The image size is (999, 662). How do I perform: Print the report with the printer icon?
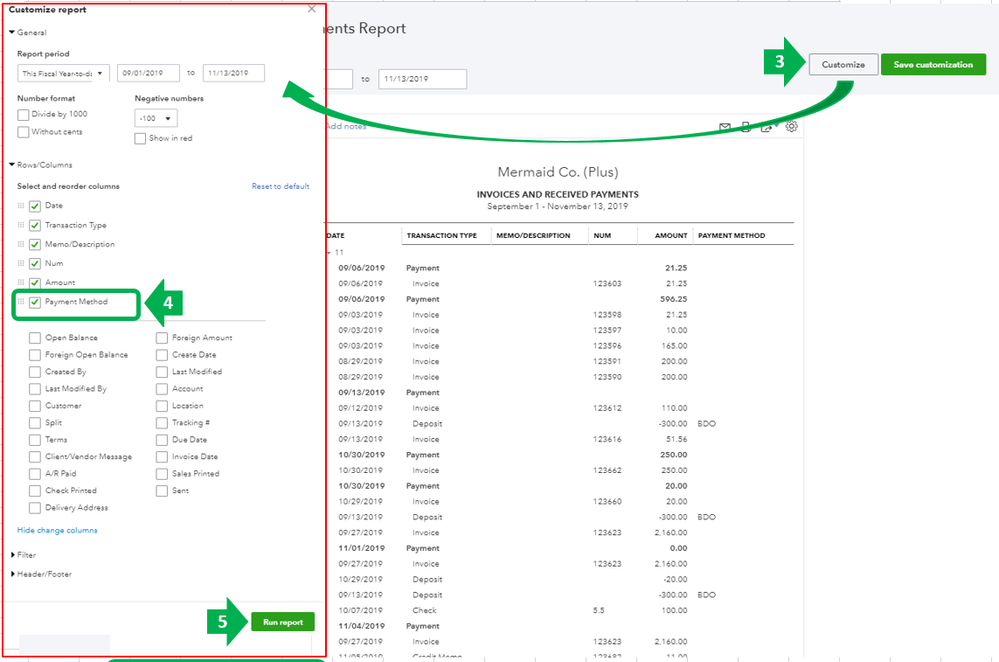pos(745,127)
